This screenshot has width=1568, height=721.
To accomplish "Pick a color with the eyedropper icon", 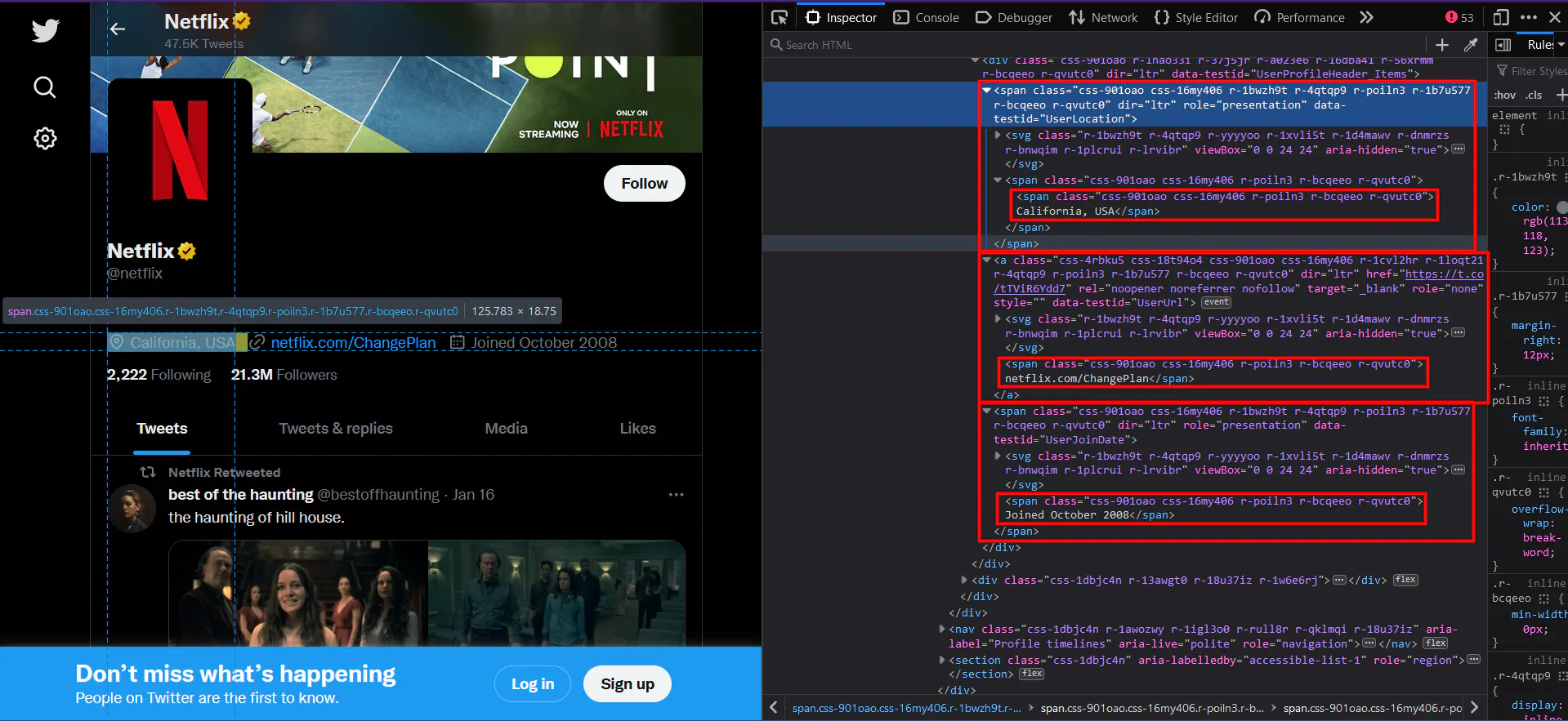I will (x=1471, y=45).
